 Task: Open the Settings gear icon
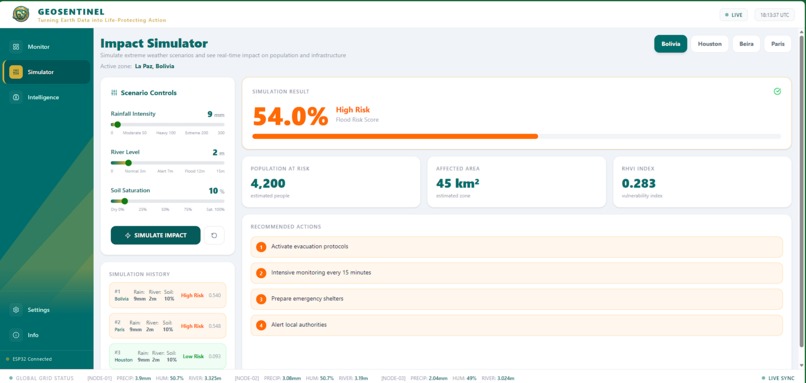(x=16, y=310)
